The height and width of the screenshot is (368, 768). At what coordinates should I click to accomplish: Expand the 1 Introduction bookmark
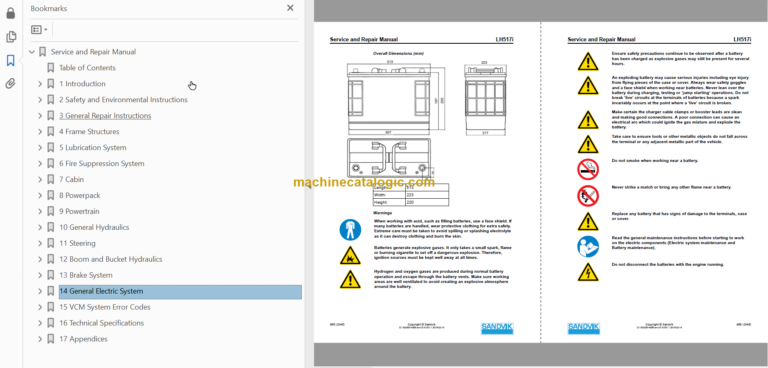coord(40,84)
